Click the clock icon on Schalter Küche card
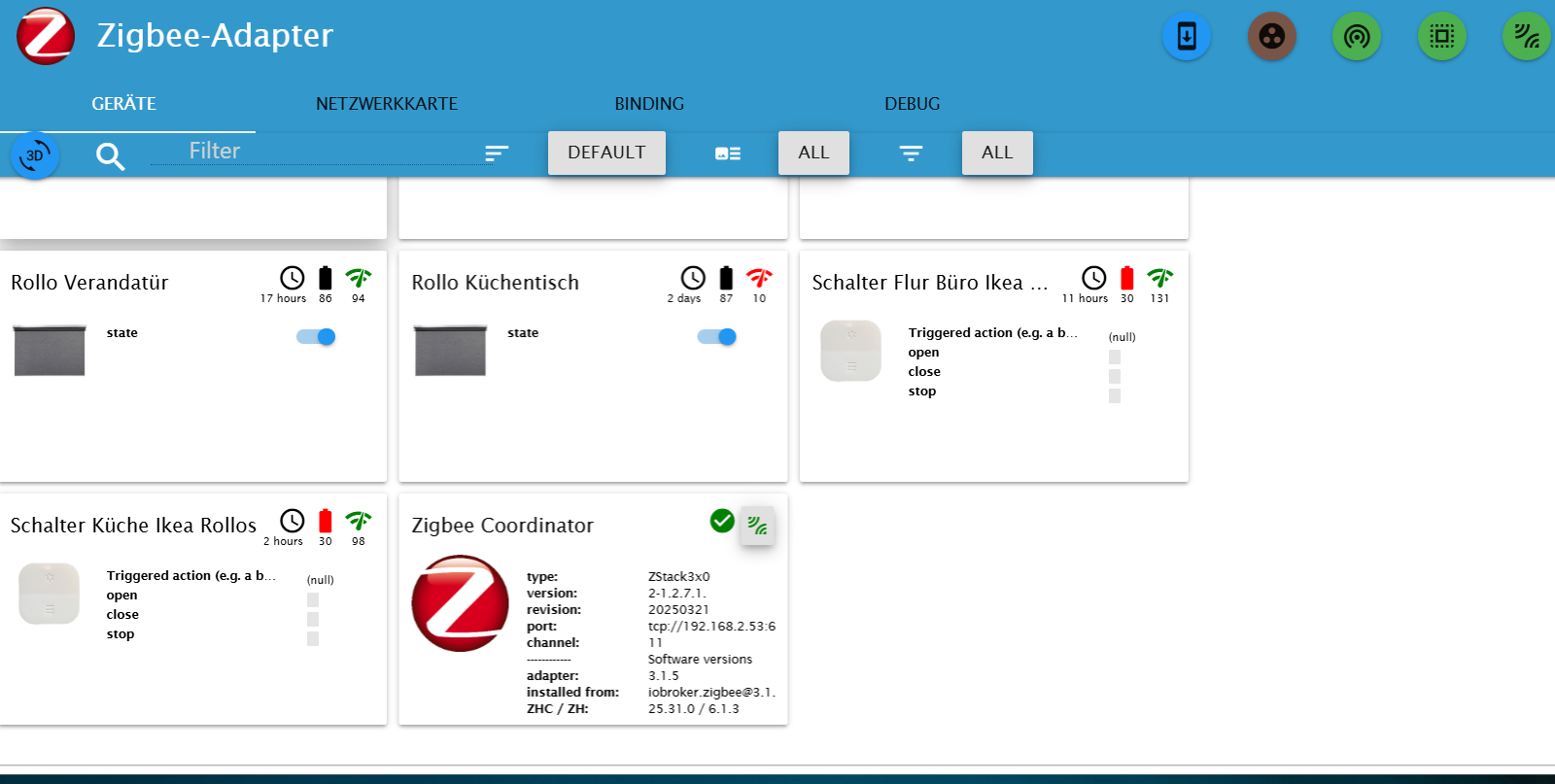 point(293,521)
